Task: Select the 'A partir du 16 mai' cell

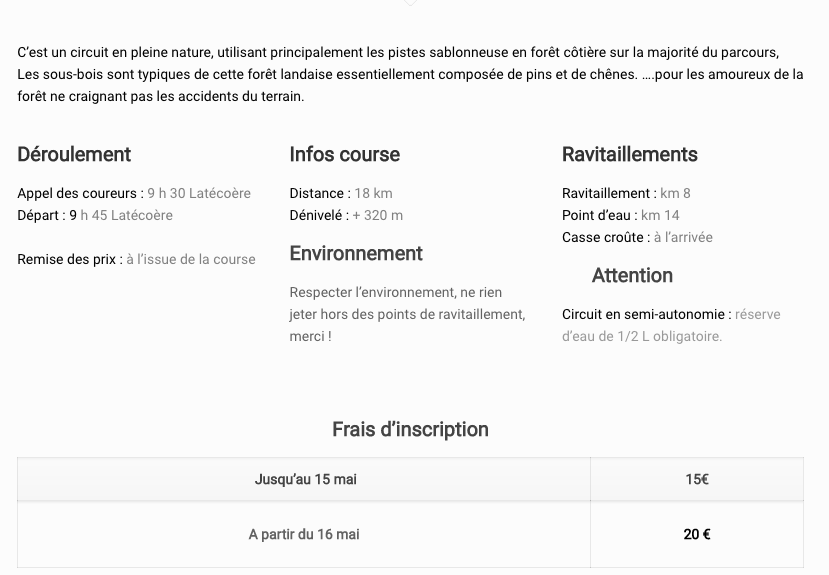Action: (304, 534)
